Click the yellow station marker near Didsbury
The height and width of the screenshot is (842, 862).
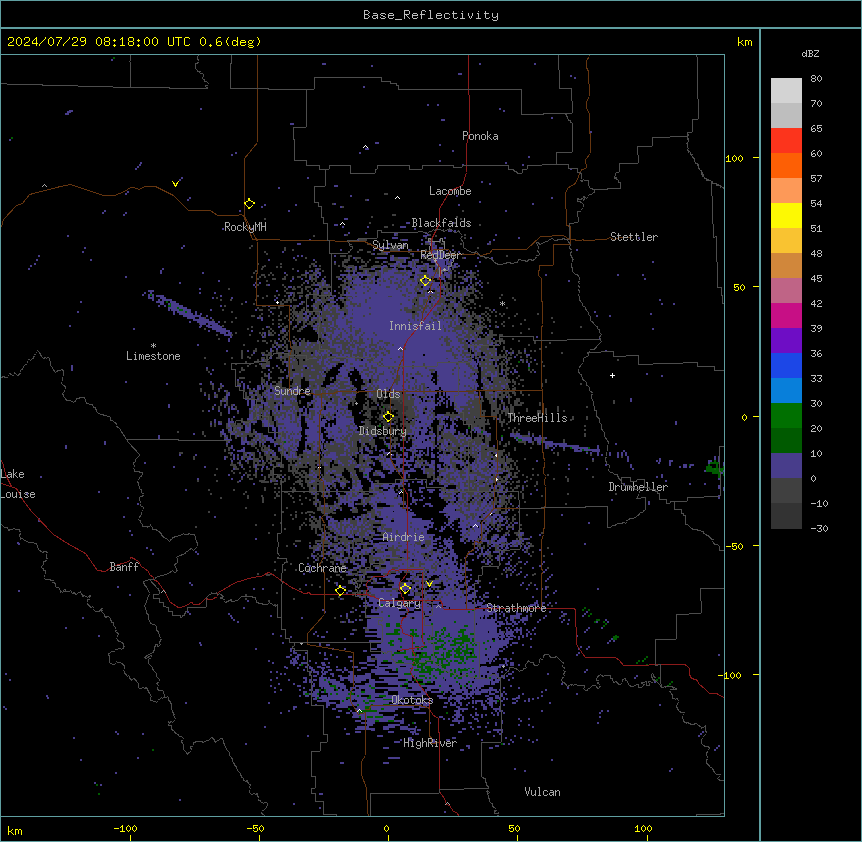coord(388,417)
